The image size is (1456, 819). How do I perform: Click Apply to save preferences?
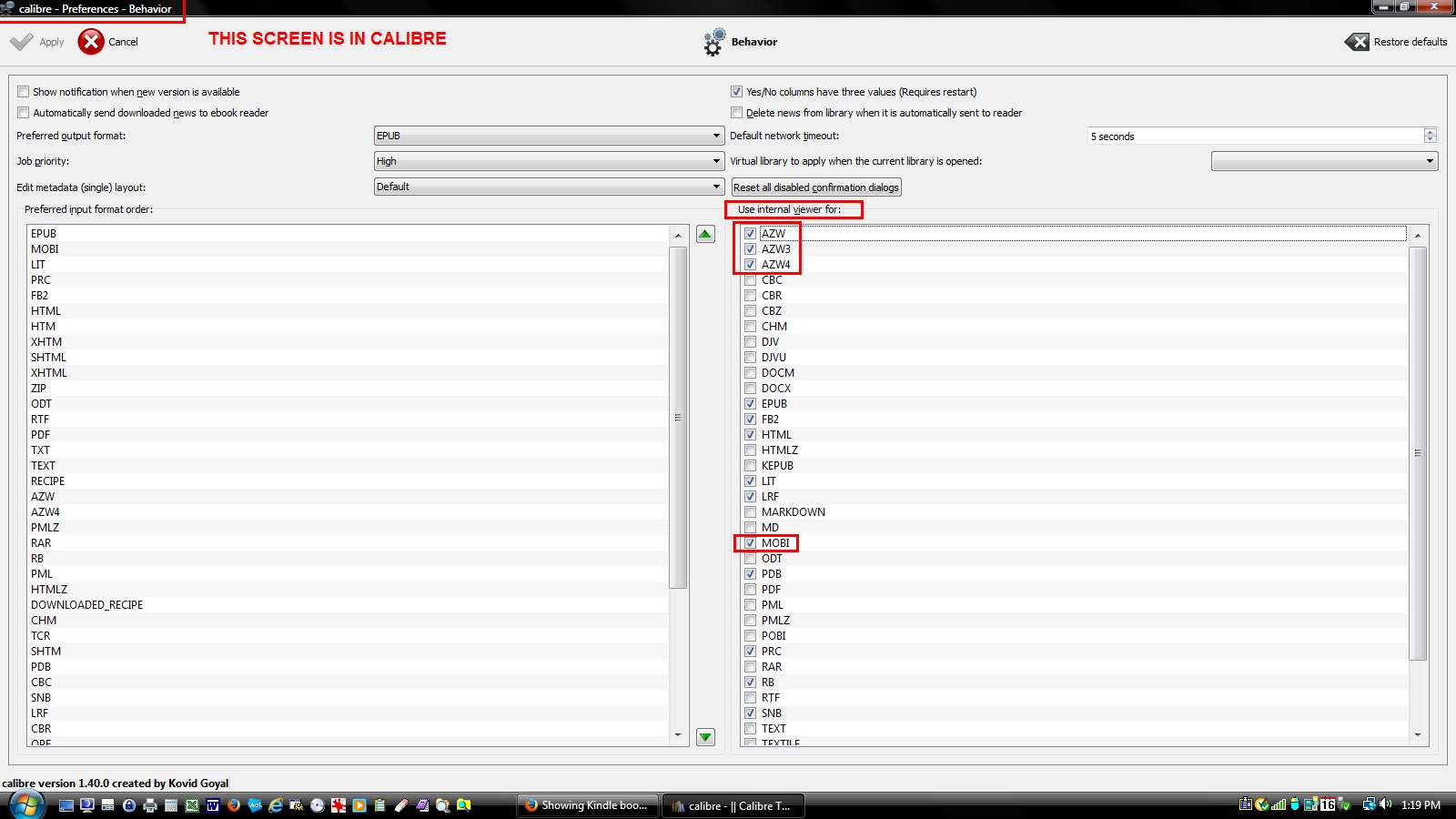[x=37, y=42]
